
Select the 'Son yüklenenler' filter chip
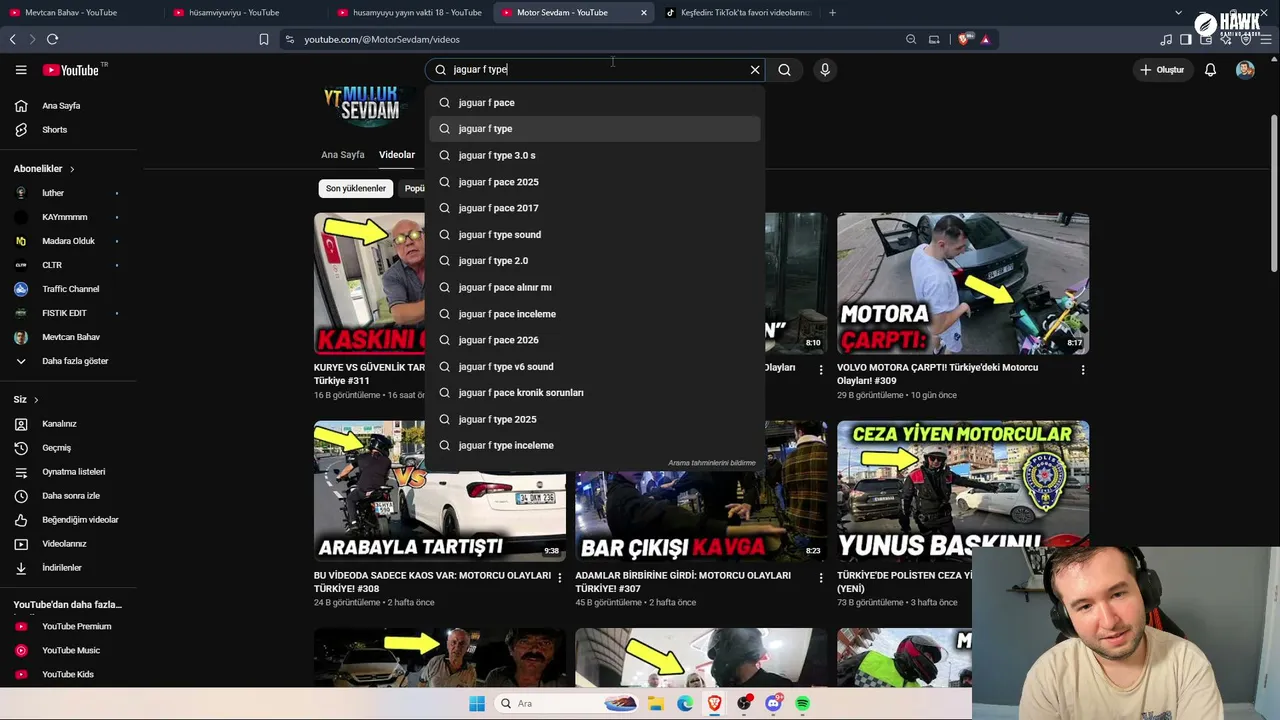355,189
